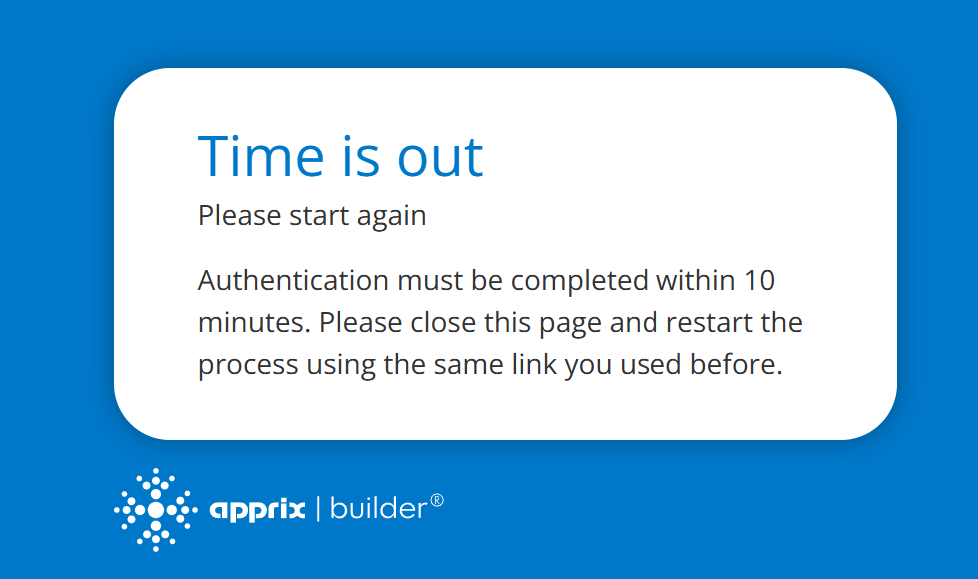Click the Time is out heading

340,156
